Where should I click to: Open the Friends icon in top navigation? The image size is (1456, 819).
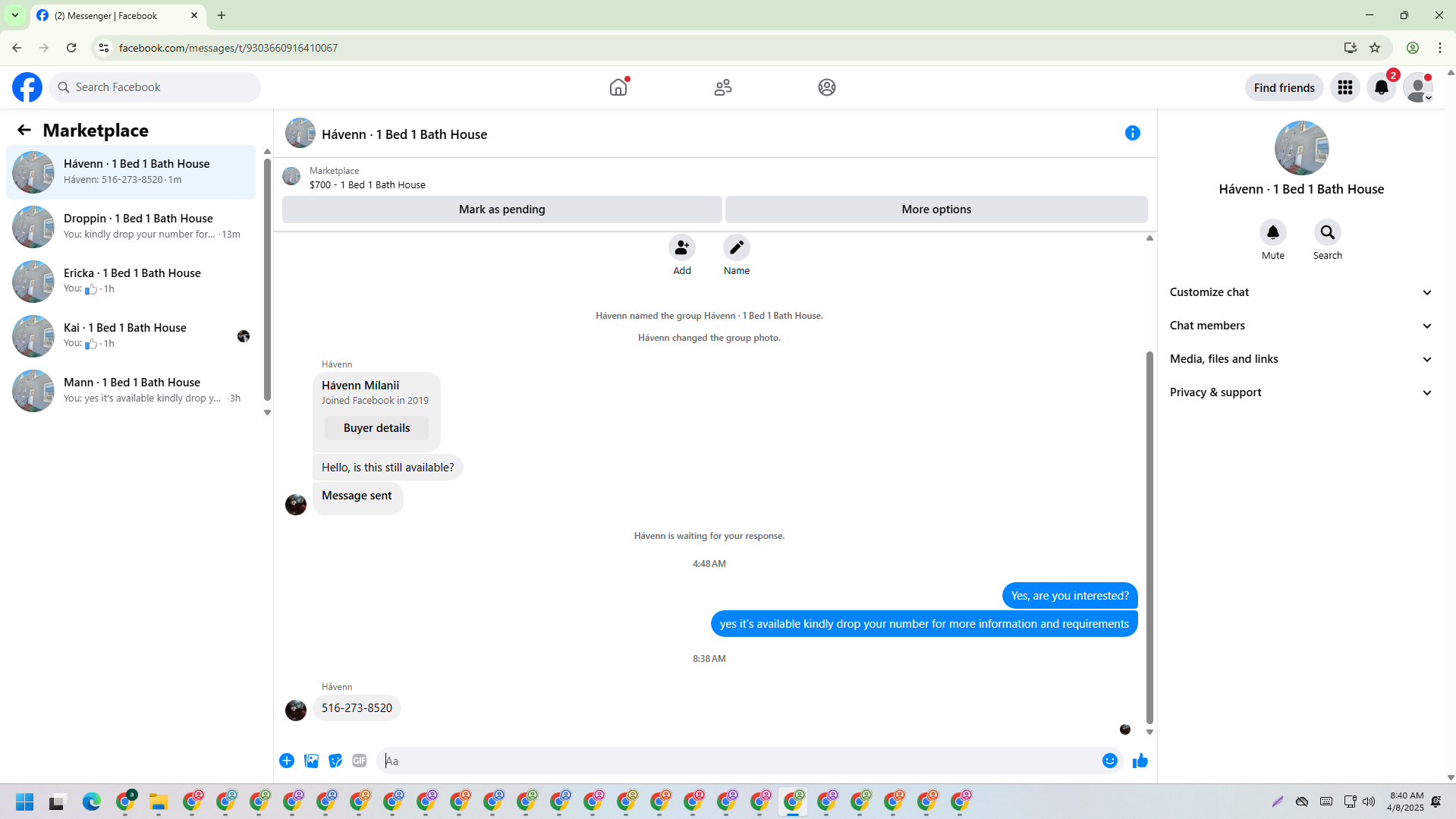[x=723, y=87]
